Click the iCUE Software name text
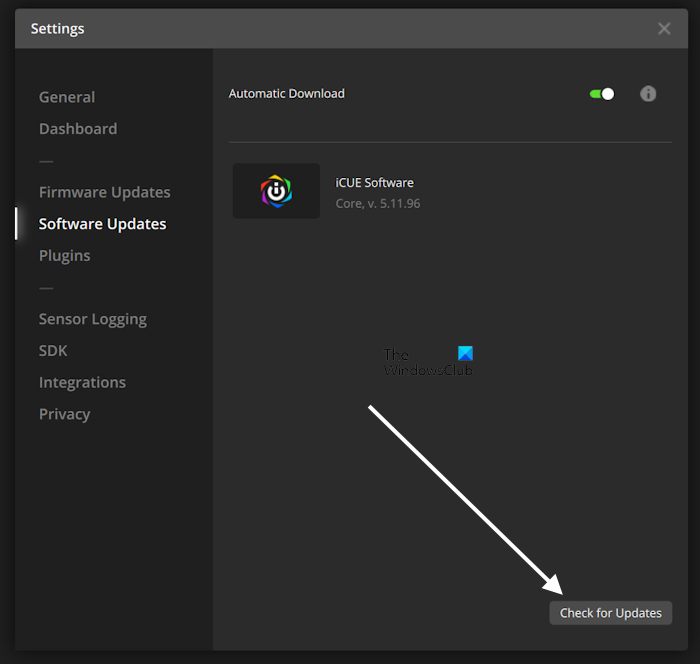This screenshot has width=700, height=664. click(374, 183)
